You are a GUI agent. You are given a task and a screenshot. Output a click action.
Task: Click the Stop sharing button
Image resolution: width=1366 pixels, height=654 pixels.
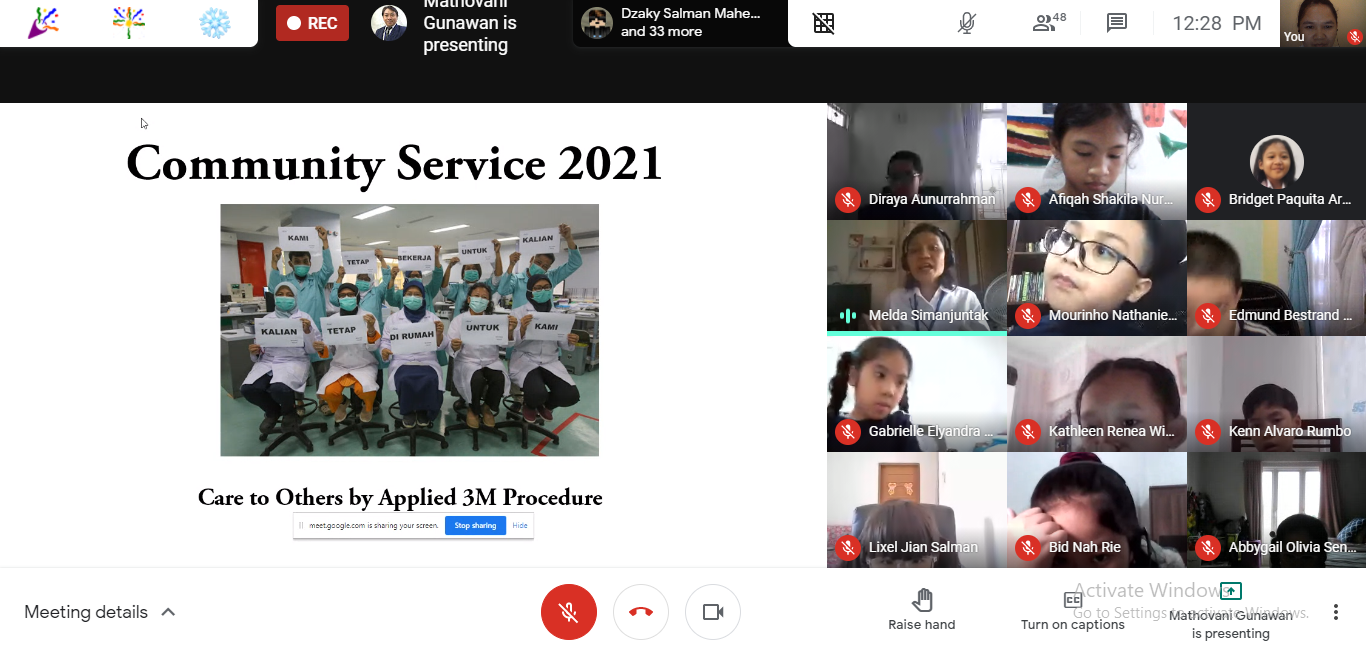coord(475,525)
